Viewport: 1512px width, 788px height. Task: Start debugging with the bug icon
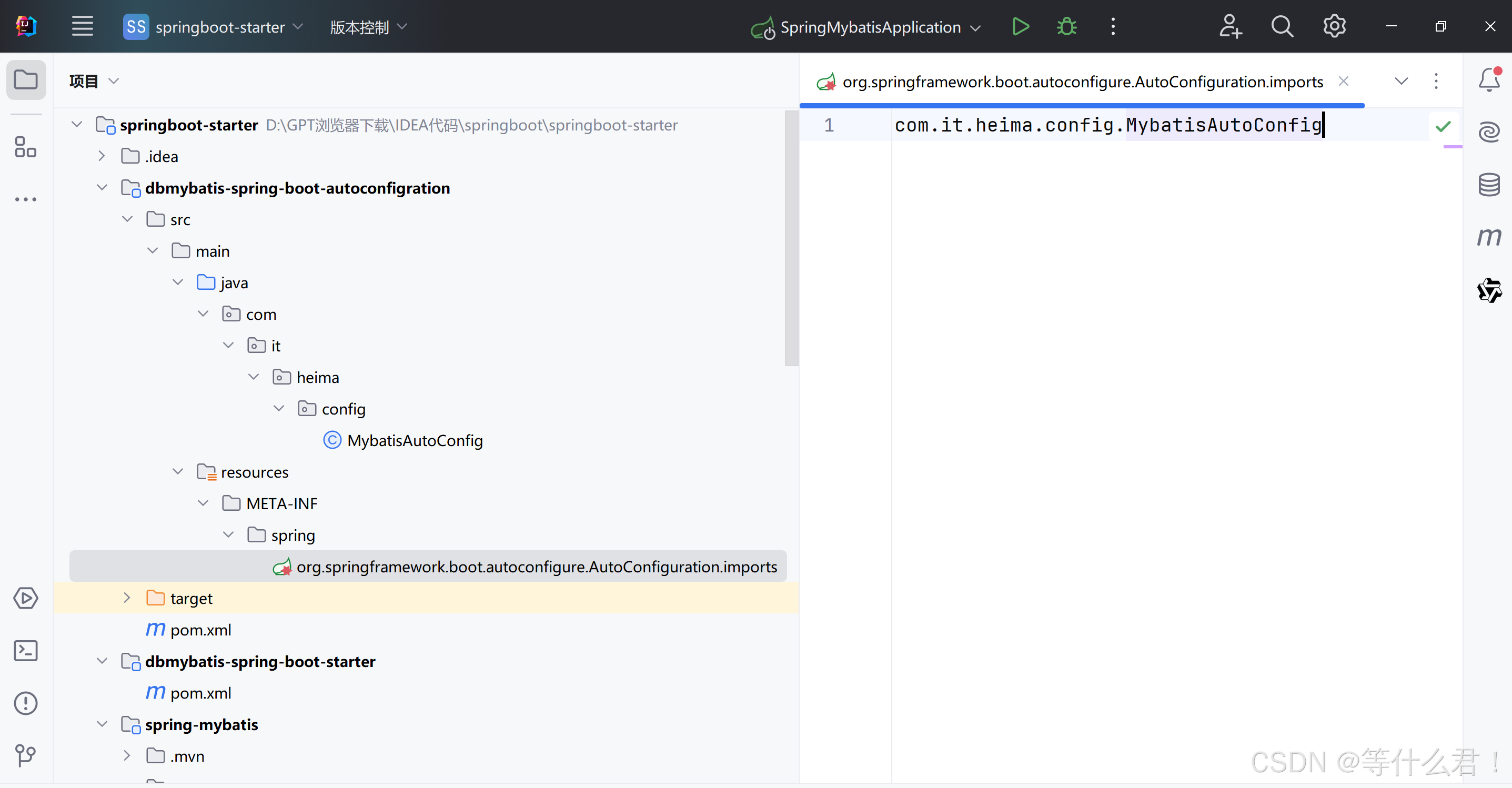pos(1066,26)
